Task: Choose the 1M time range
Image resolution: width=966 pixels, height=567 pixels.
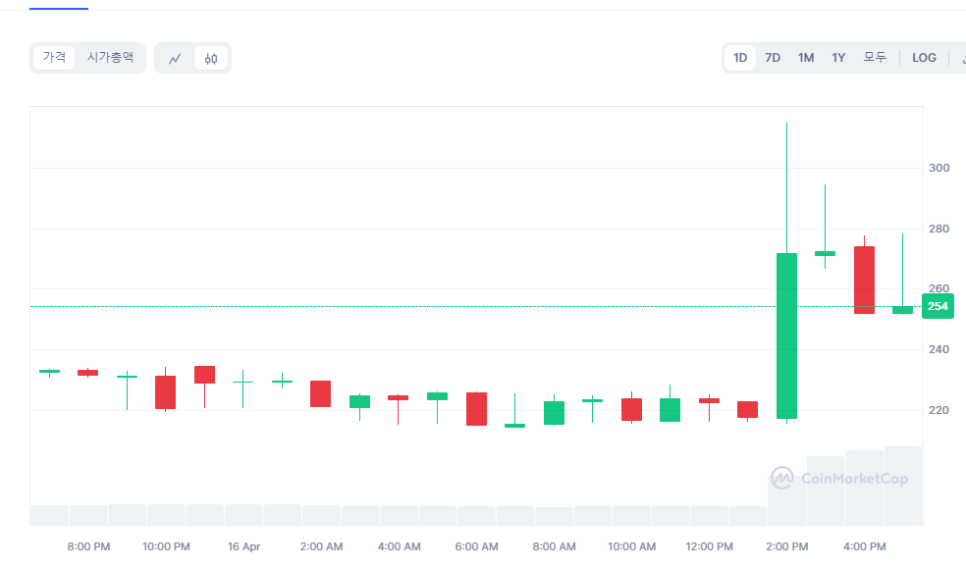Action: pyautogui.click(x=806, y=58)
